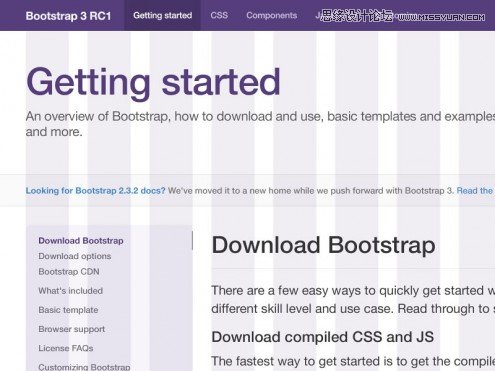Open Bootstrap CDN sidebar entry
495x371 pixels.
click(x=69, y=272)
